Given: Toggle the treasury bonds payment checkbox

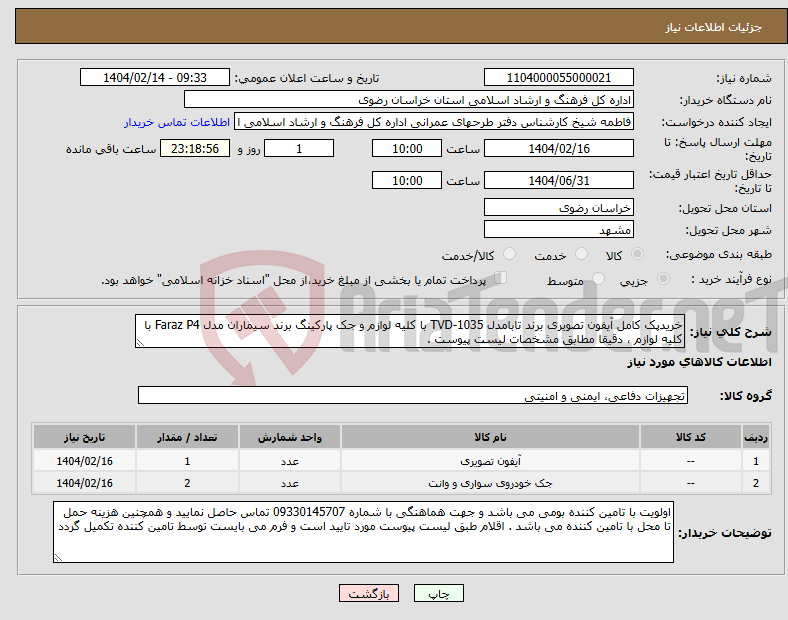Looking at the screenshot, I should click(x=501, y=278).
